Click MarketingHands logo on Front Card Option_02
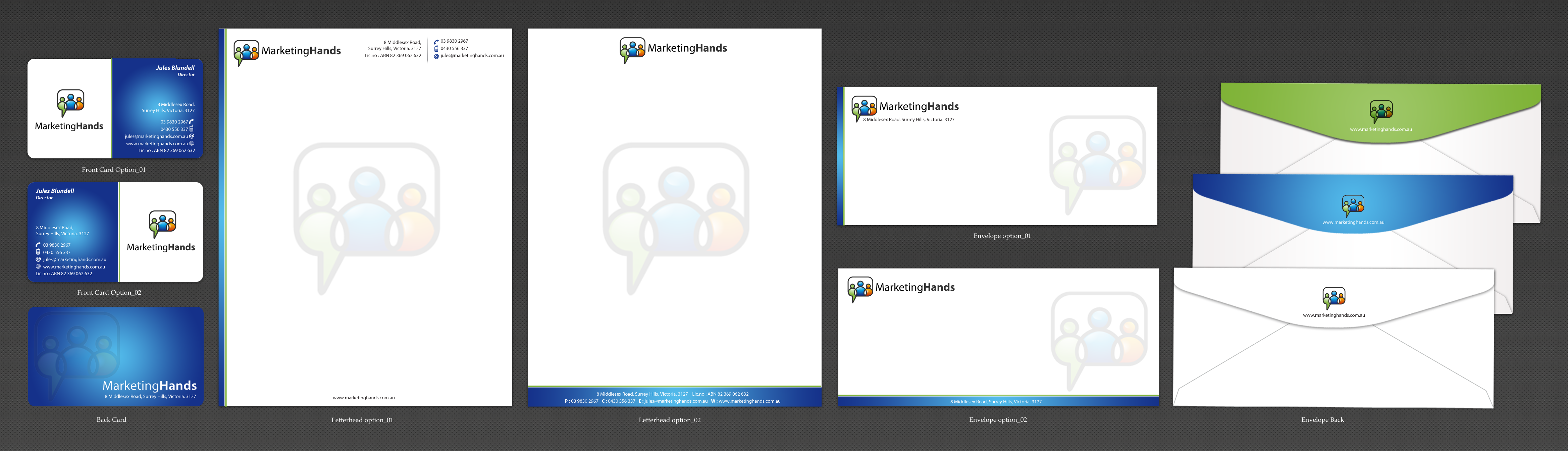Screen dimensions: 1568x451 (x=162, y=224)
